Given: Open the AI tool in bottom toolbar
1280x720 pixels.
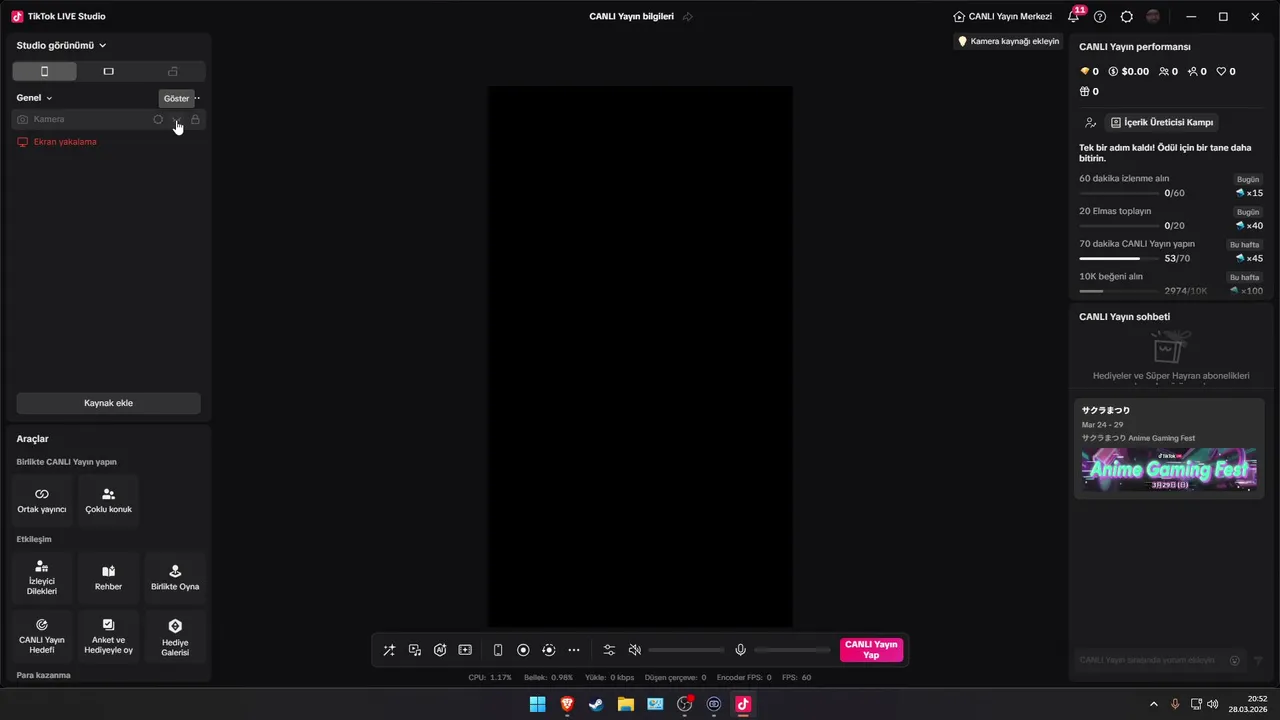Looking at the screenshot, I should (x=440, y=650).
